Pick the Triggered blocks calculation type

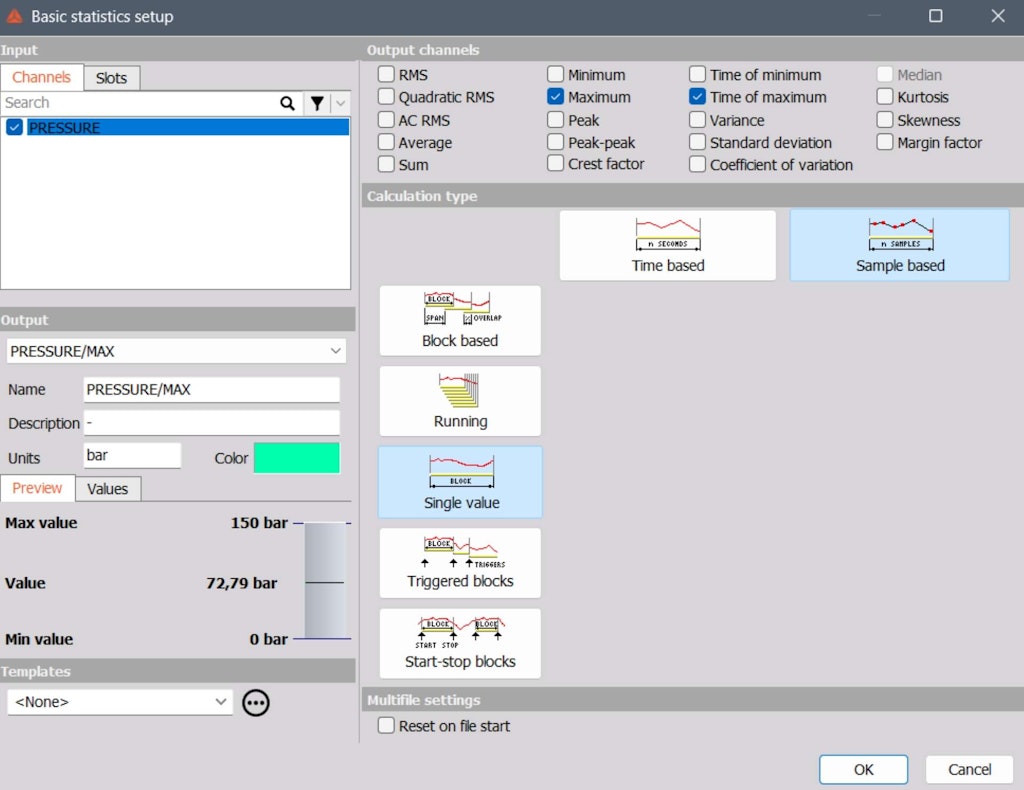459,562
